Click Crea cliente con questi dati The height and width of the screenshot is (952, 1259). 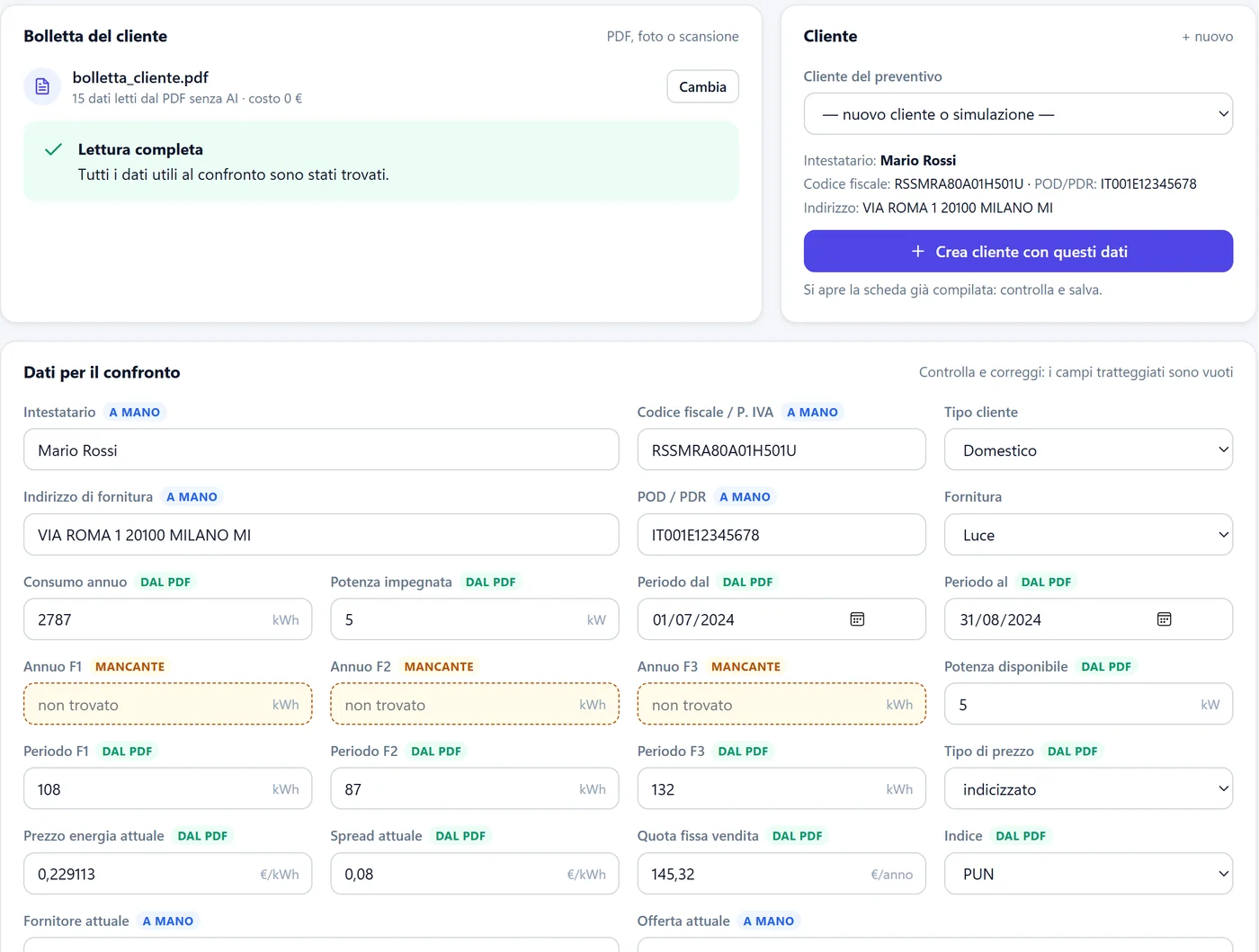click(x=1018, y=252)
